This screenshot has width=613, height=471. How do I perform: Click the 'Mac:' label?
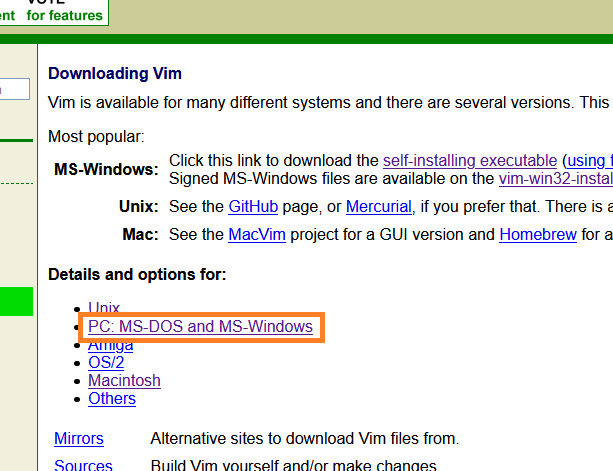pyautogui.click(x=140, y=235)
